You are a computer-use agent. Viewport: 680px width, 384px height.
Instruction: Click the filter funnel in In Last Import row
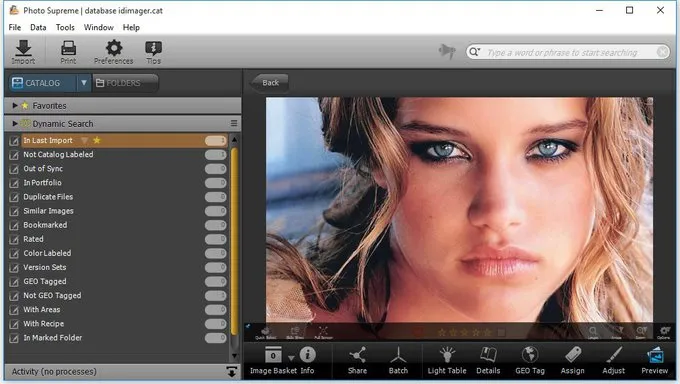coord(84,140)
